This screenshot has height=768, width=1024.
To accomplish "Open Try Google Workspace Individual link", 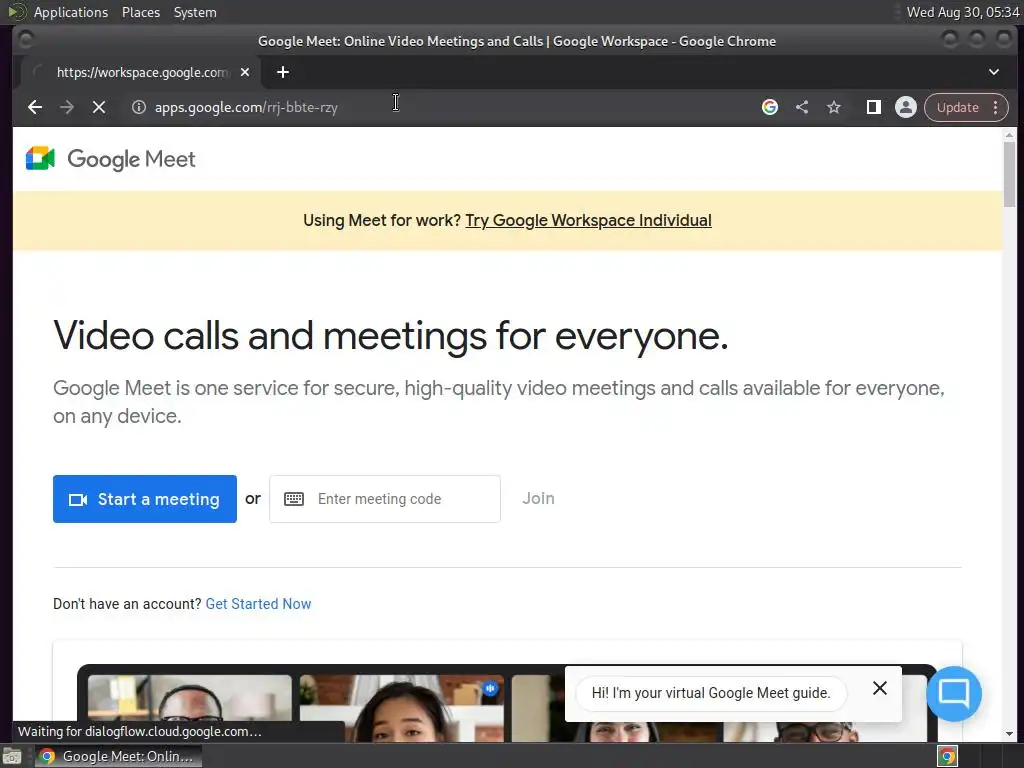I will click(x=588, y=220).
